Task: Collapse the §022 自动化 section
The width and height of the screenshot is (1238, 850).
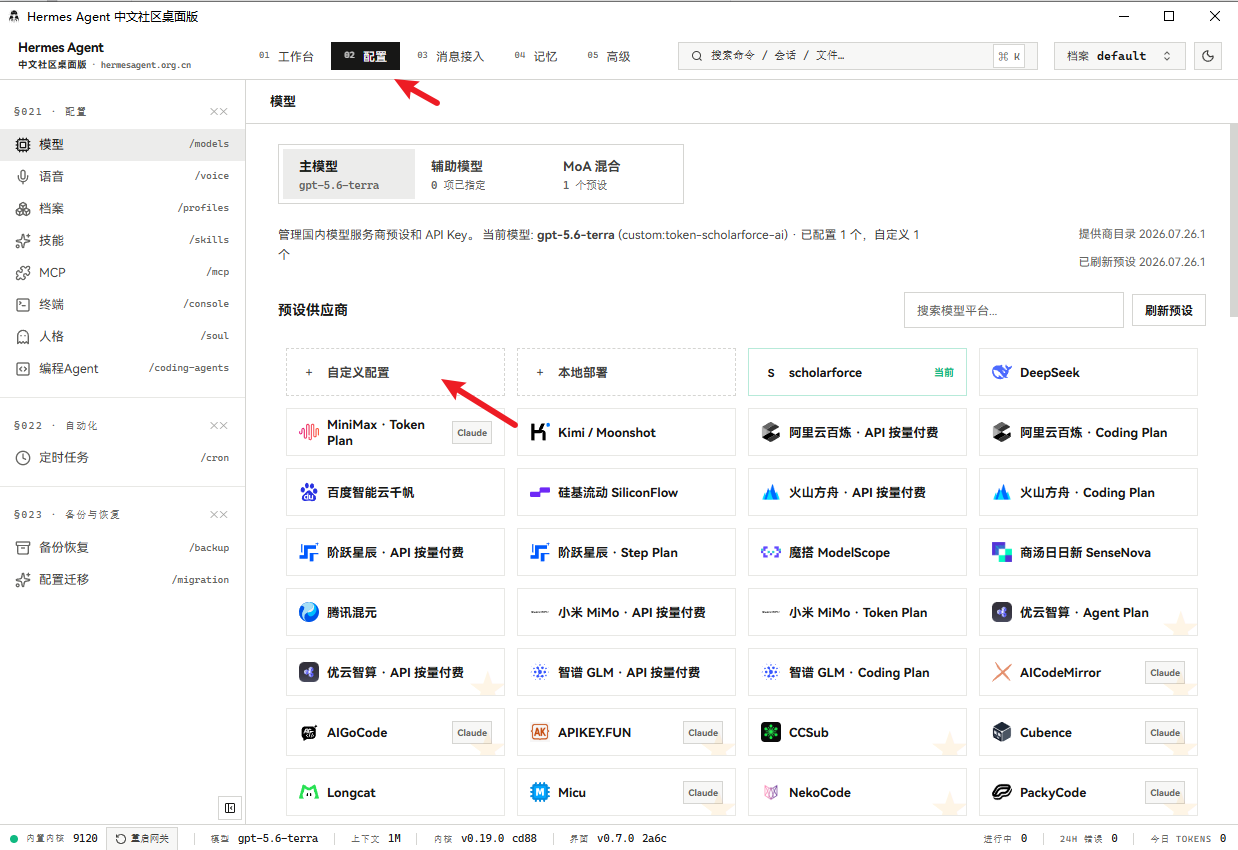Action: point(218,425)
